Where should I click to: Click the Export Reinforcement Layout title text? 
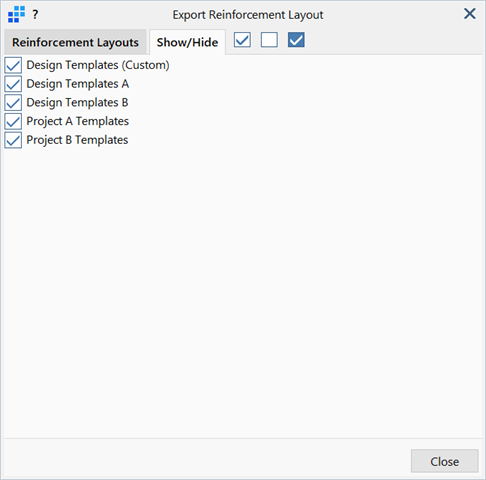coord(248,15)
